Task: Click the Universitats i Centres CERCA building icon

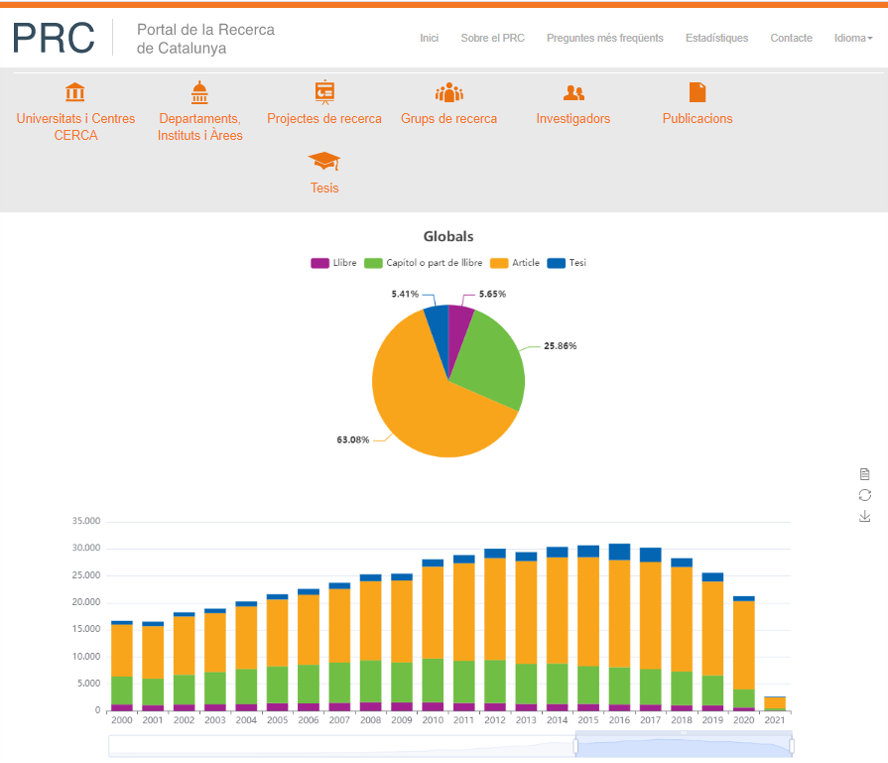Action: point(75,93)
